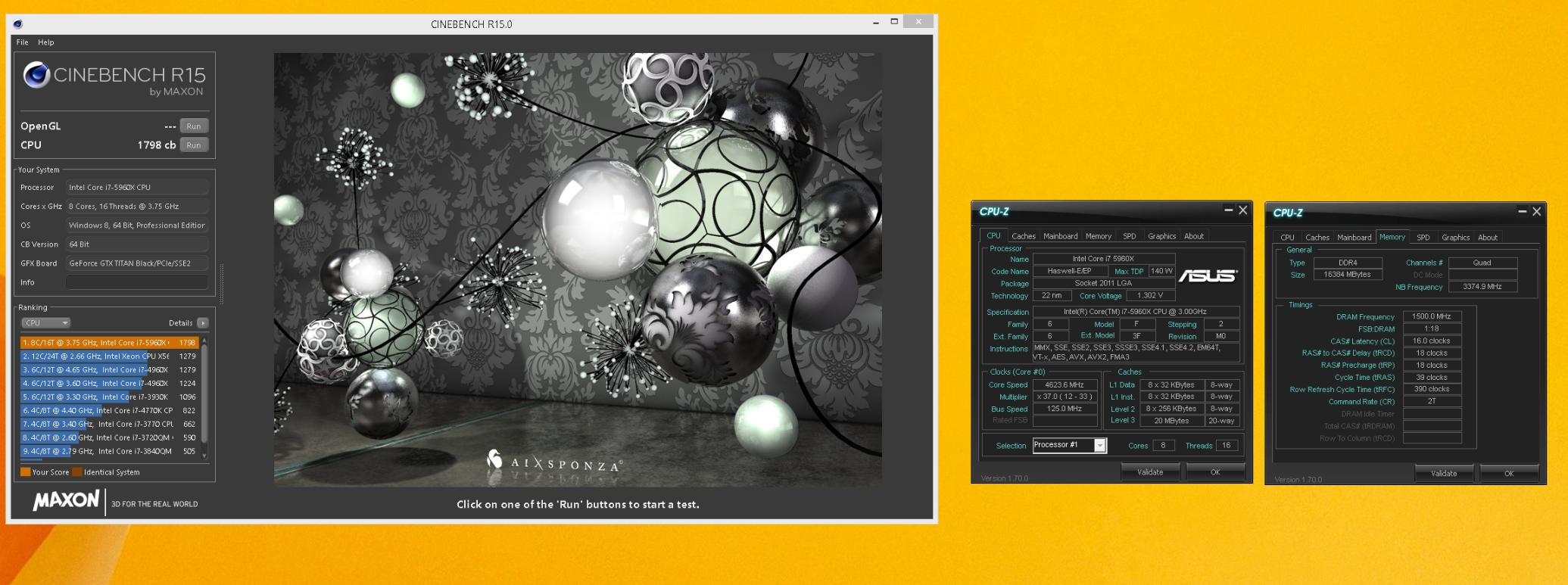This screenshot has width=1568, height=585.
Task: Select ranking row 4 at 3.60 GHz
Action: [x=109, y=384]
